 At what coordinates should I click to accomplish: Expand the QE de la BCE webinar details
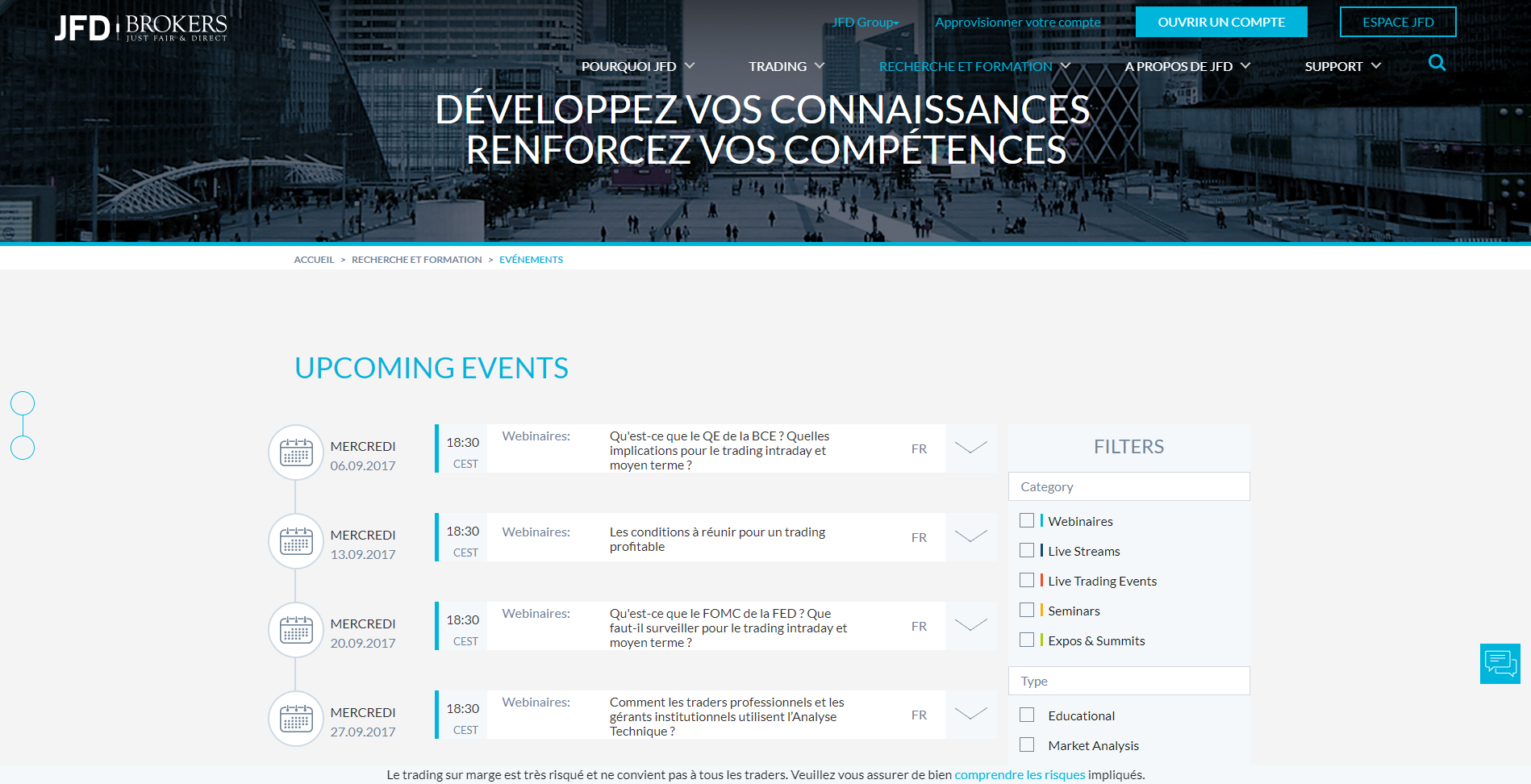(x=970, y=448)
